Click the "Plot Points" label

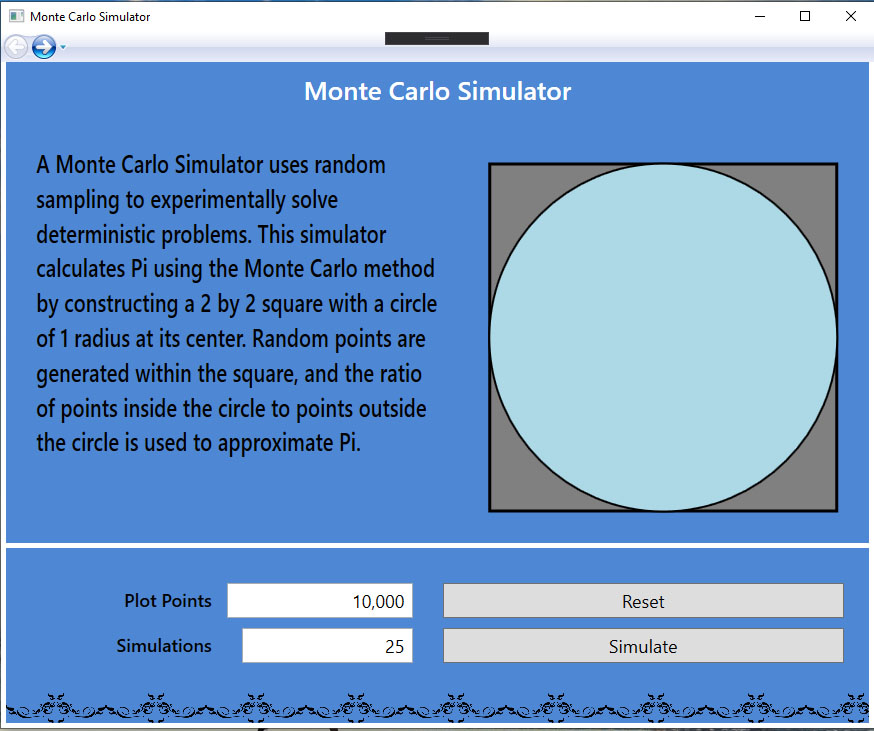(x=168, y=601)
